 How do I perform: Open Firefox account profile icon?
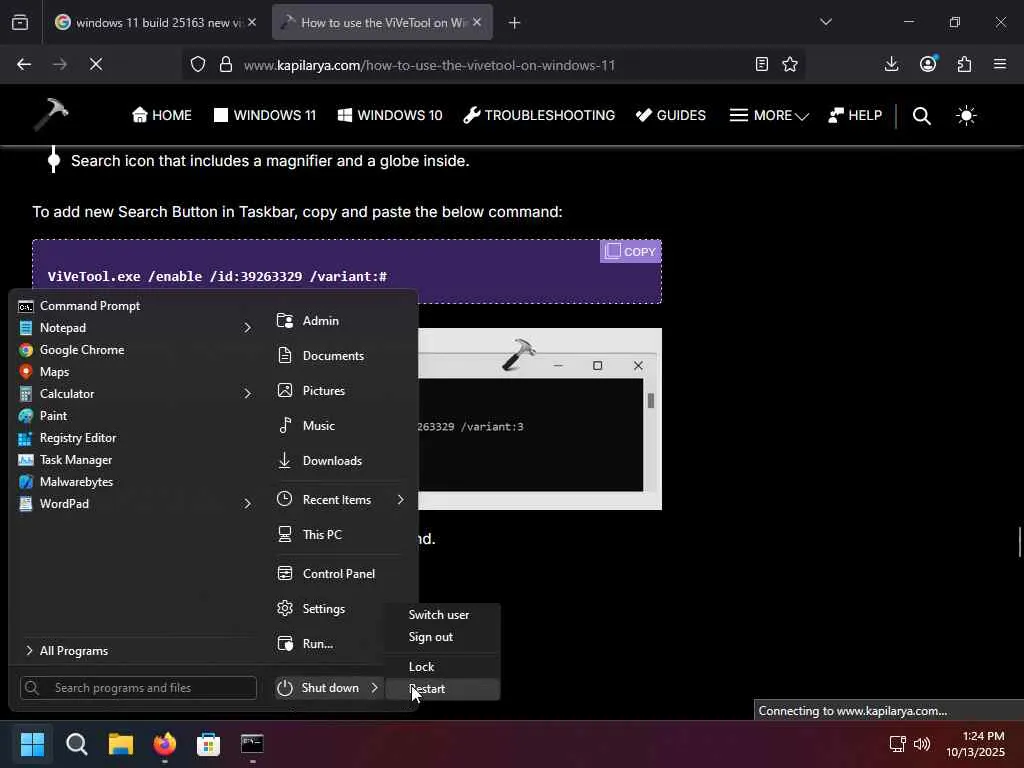coord(928,63)
